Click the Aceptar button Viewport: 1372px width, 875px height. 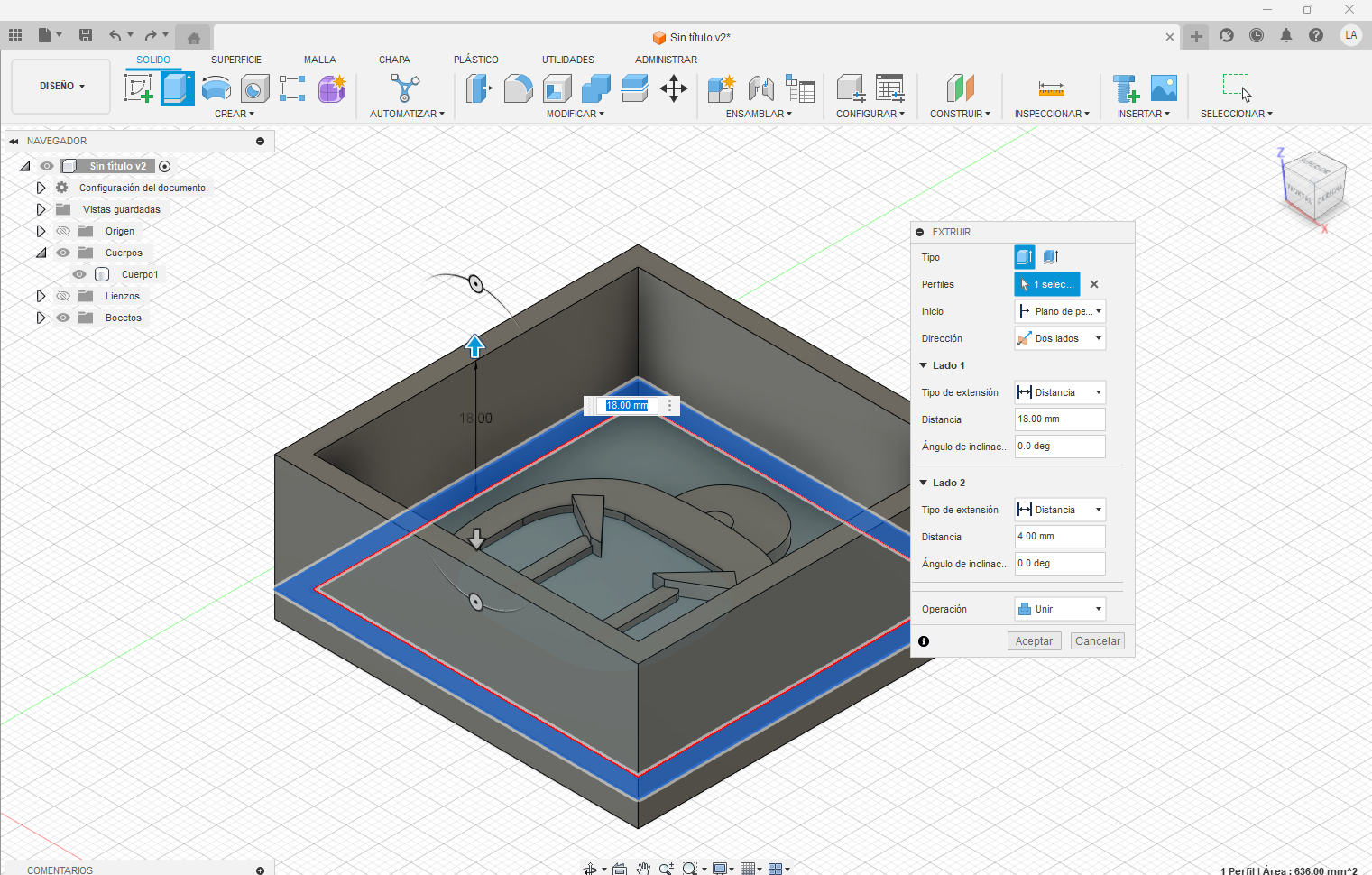point(1034,641)
